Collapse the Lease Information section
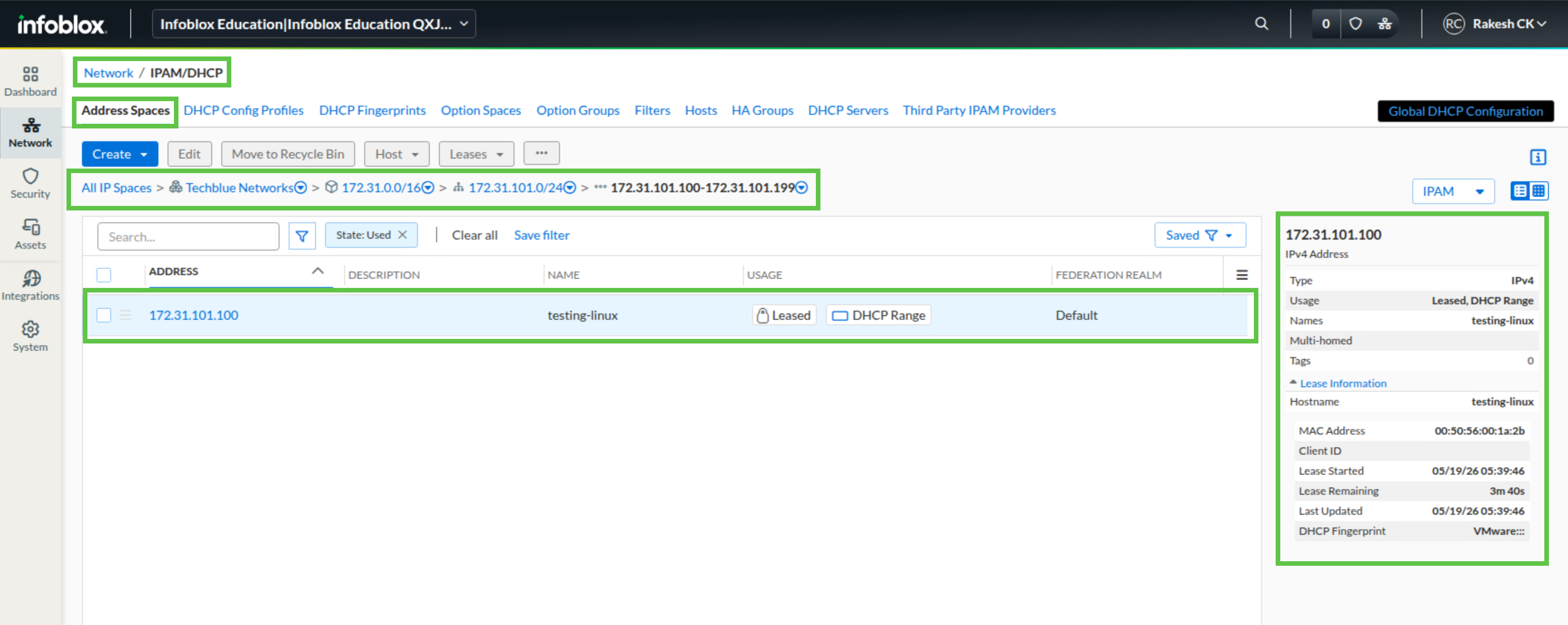 [x=1338, y=383]
